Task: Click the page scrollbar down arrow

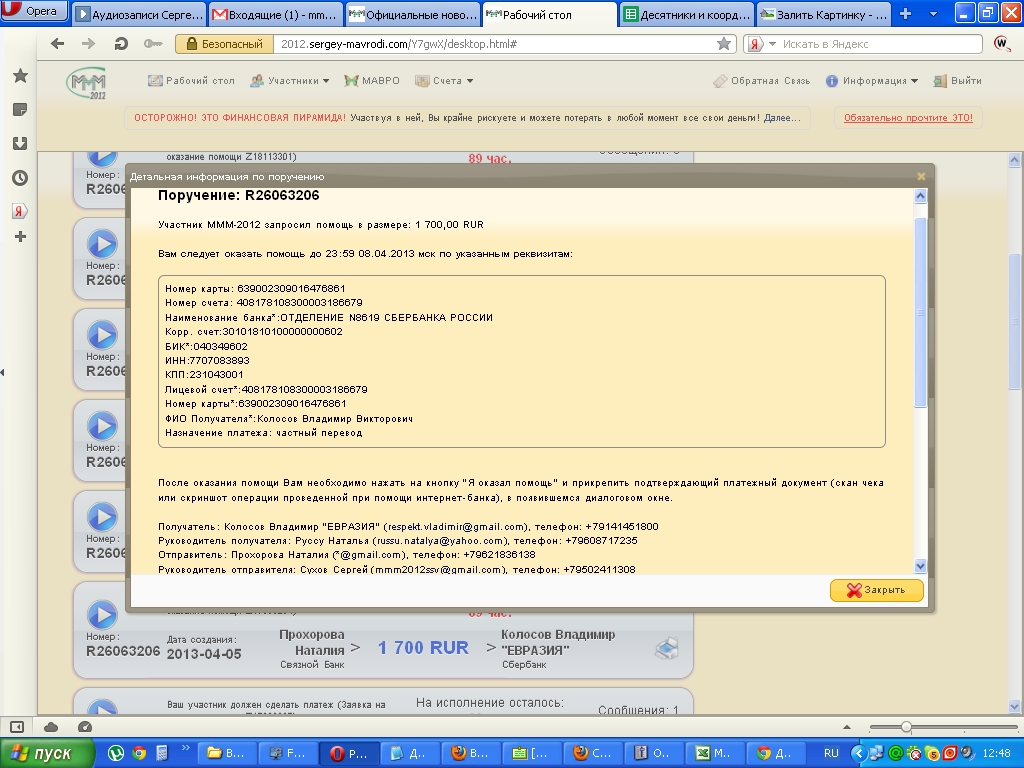Action: tap(1014, 706)
